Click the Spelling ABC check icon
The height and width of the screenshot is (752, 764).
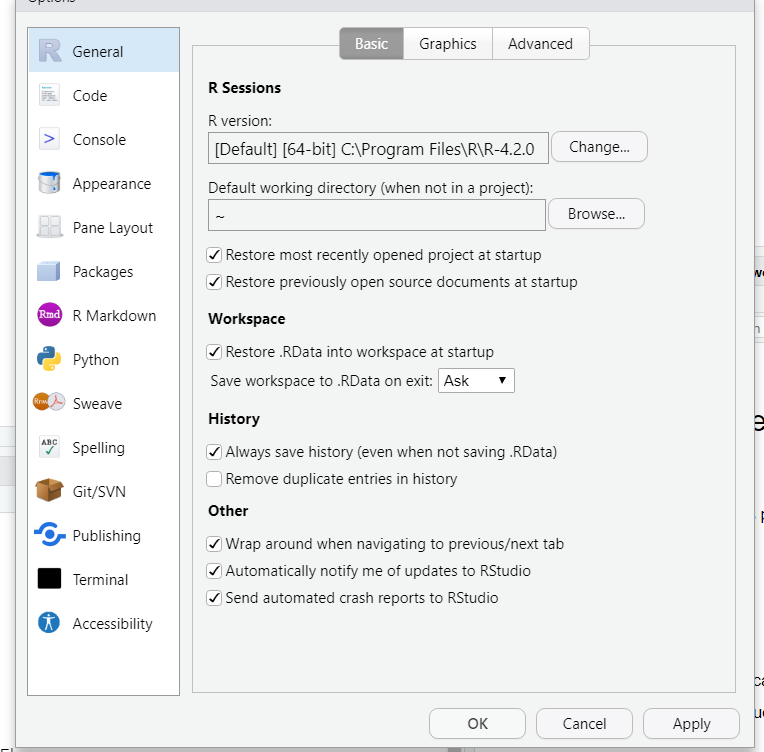49,447
